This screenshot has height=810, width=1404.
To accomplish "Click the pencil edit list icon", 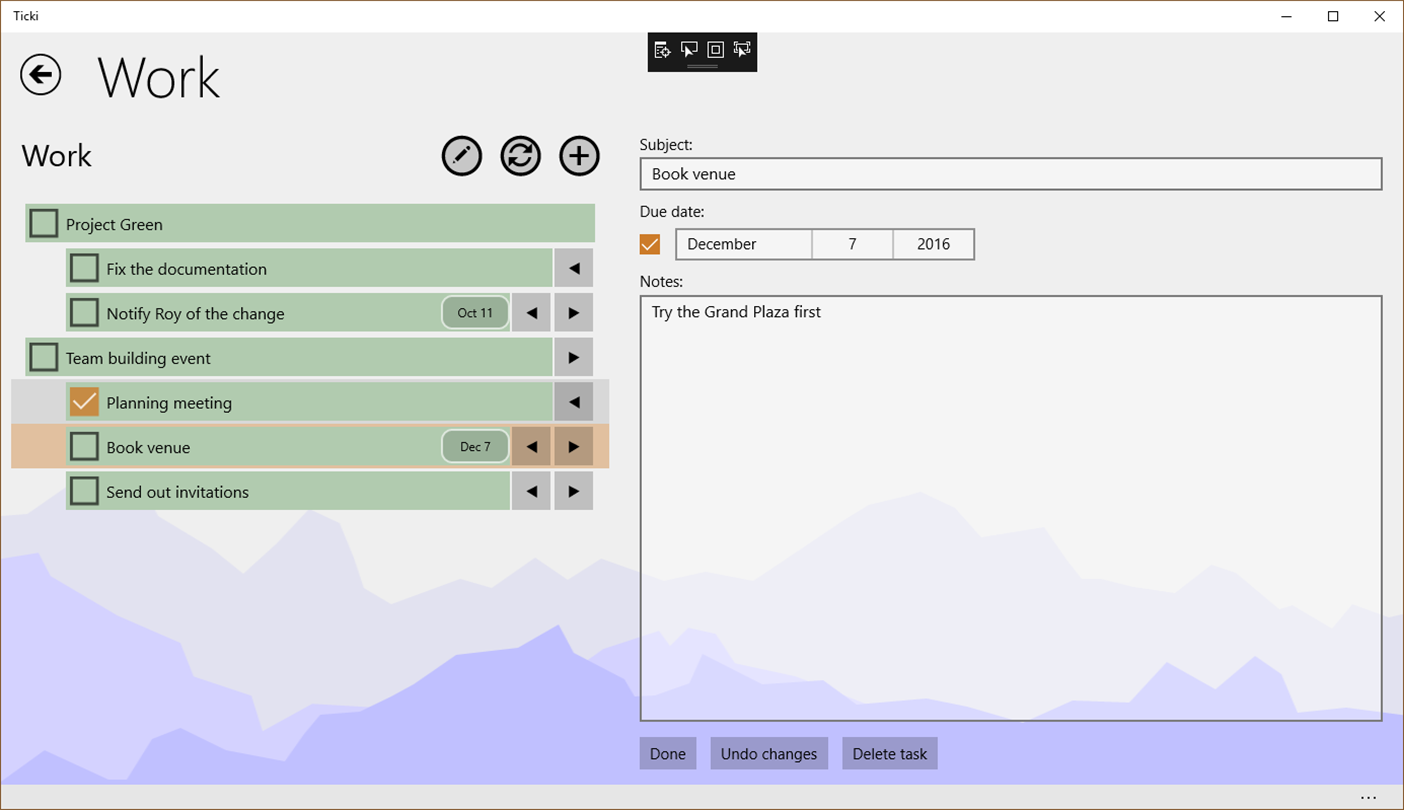I will click(x=462, y=156).
